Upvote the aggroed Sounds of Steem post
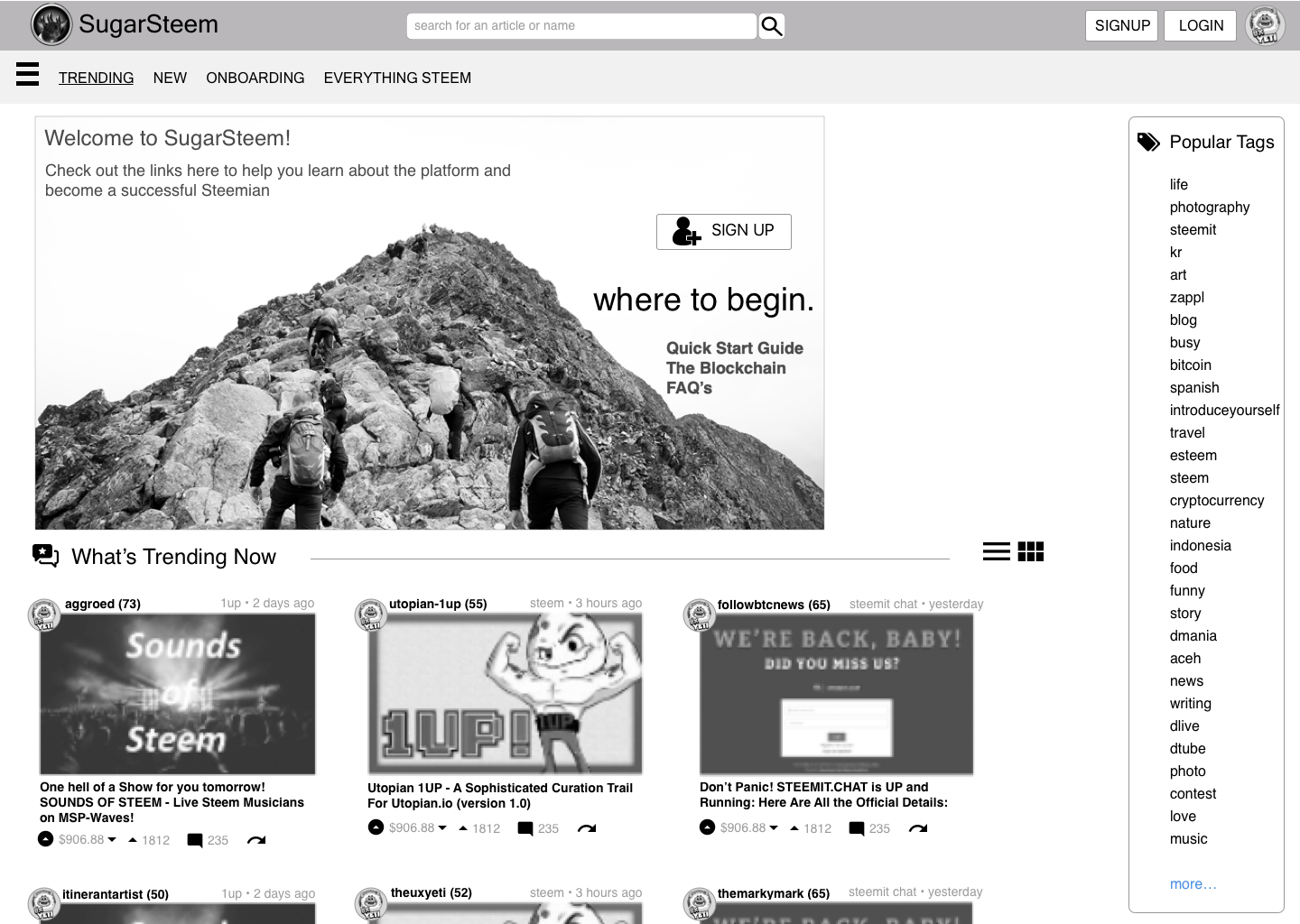The height and width of the screenshot is (924, 1300). click(x=45, y=839)
